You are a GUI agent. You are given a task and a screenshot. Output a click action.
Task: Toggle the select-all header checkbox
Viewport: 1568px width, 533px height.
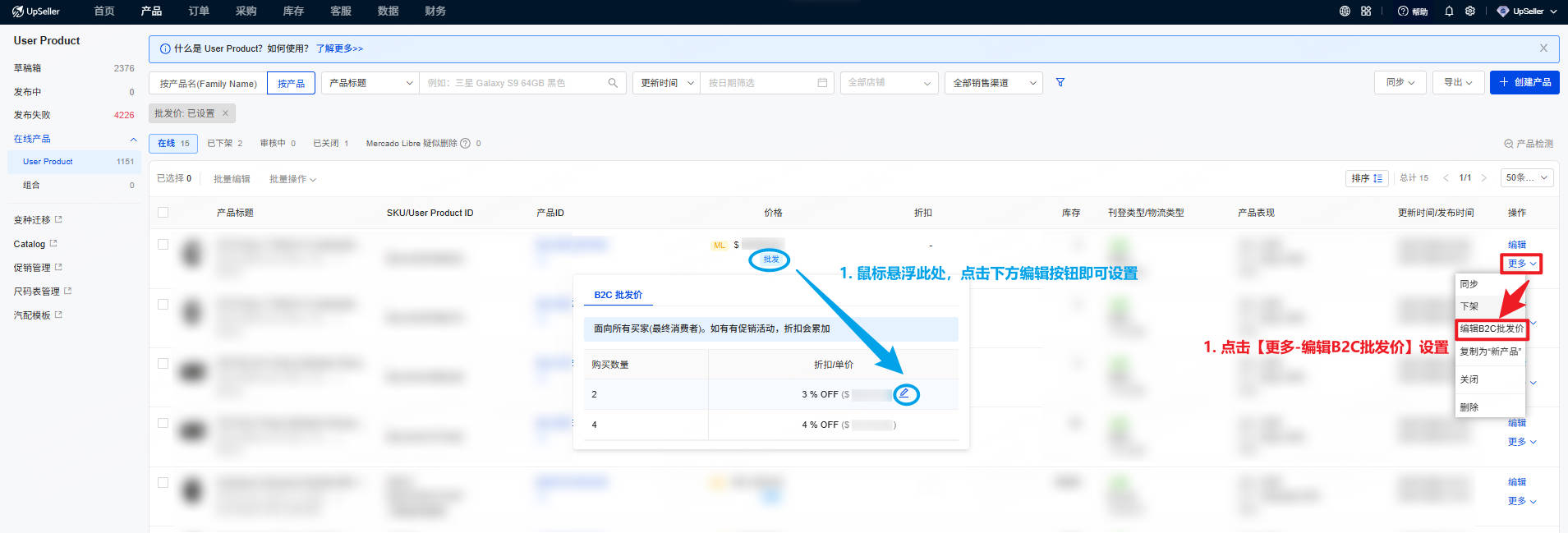point(163,212)
